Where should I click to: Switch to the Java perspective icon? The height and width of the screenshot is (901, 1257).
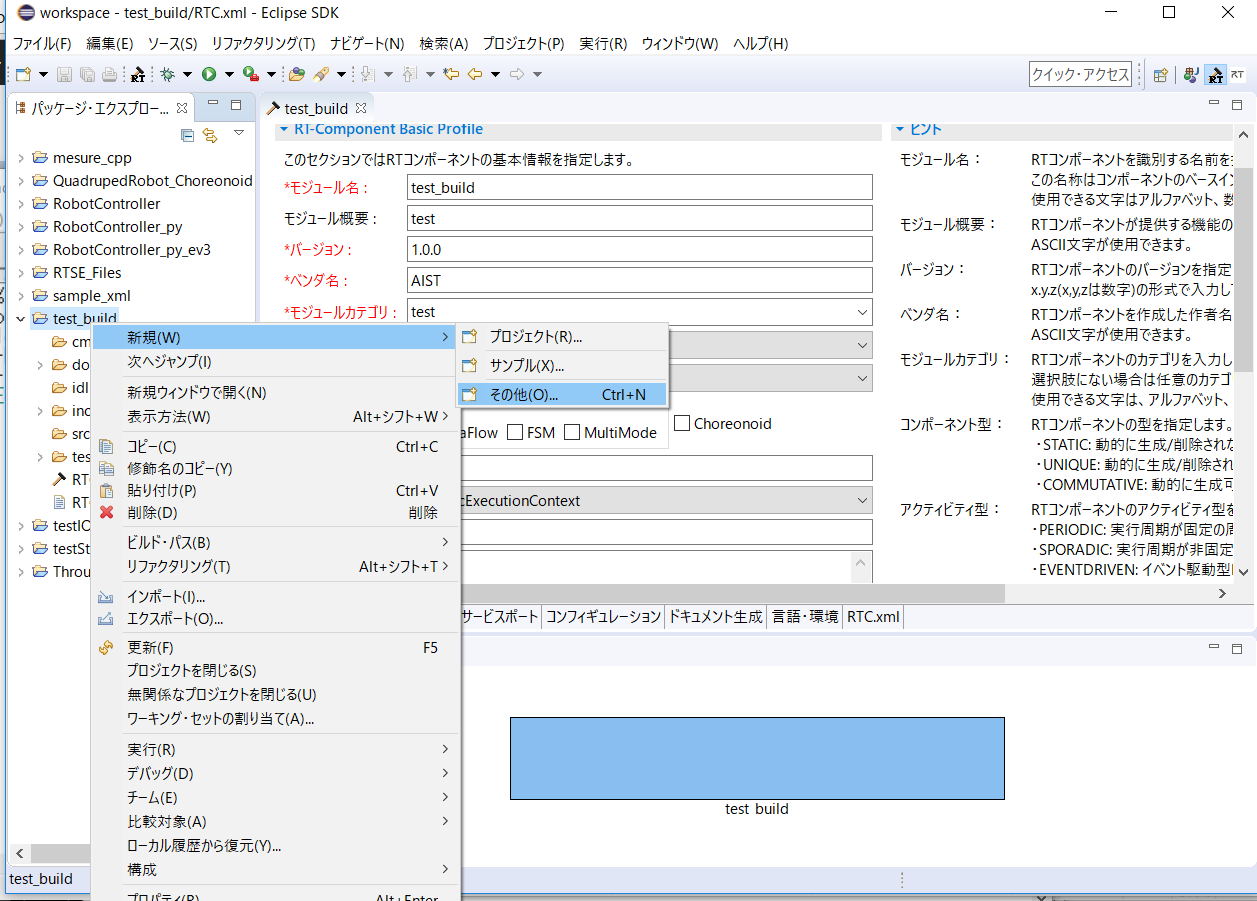pos(1191,74)
